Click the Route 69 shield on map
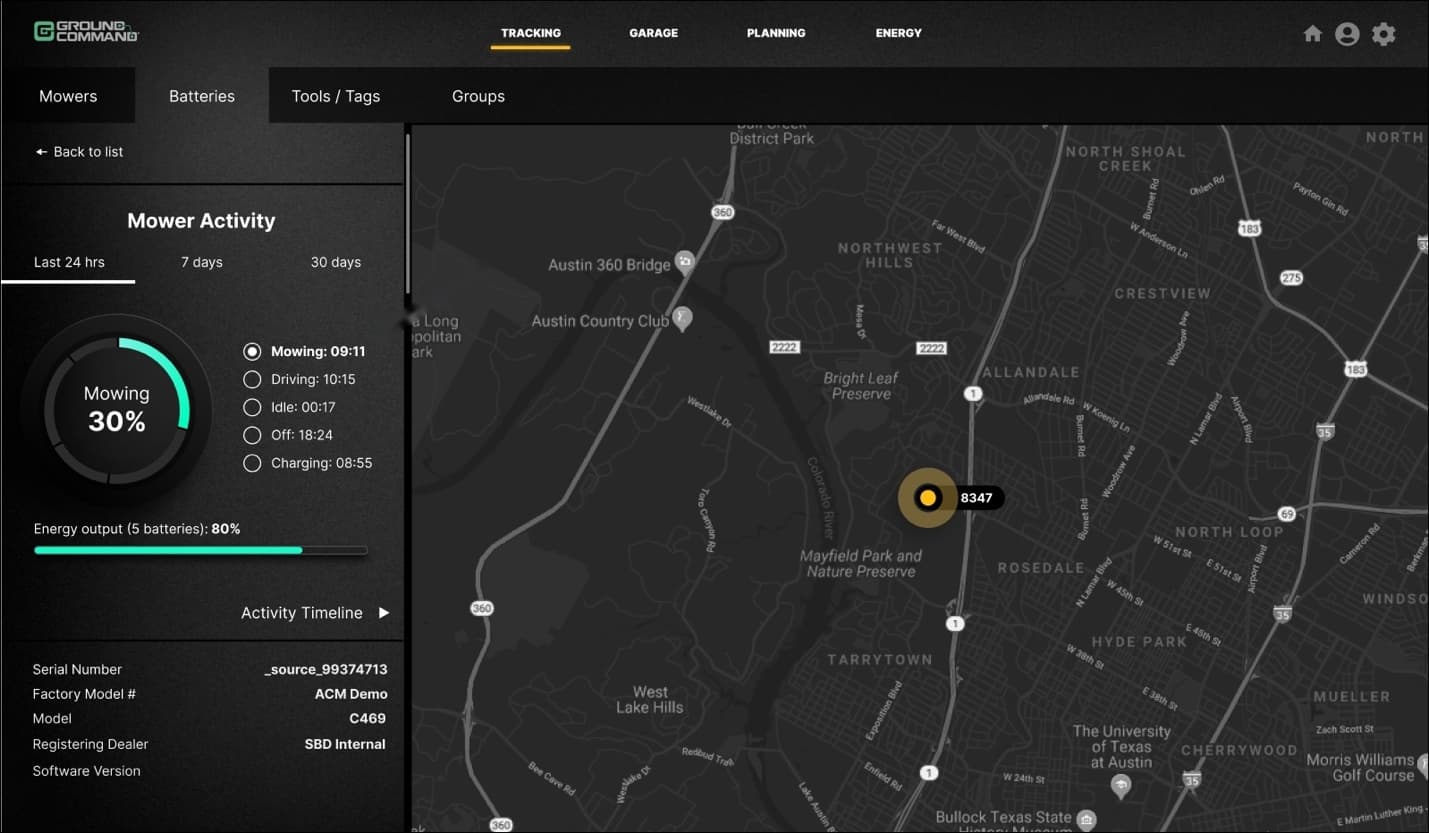This screenshot has width=1429, height=833. click(x=1287, y=514)
